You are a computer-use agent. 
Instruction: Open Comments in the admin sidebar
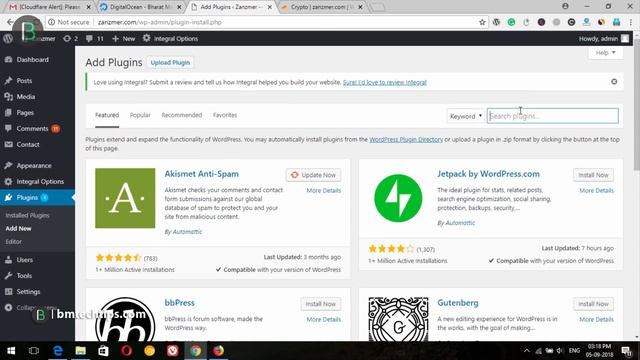click(32, 129)
